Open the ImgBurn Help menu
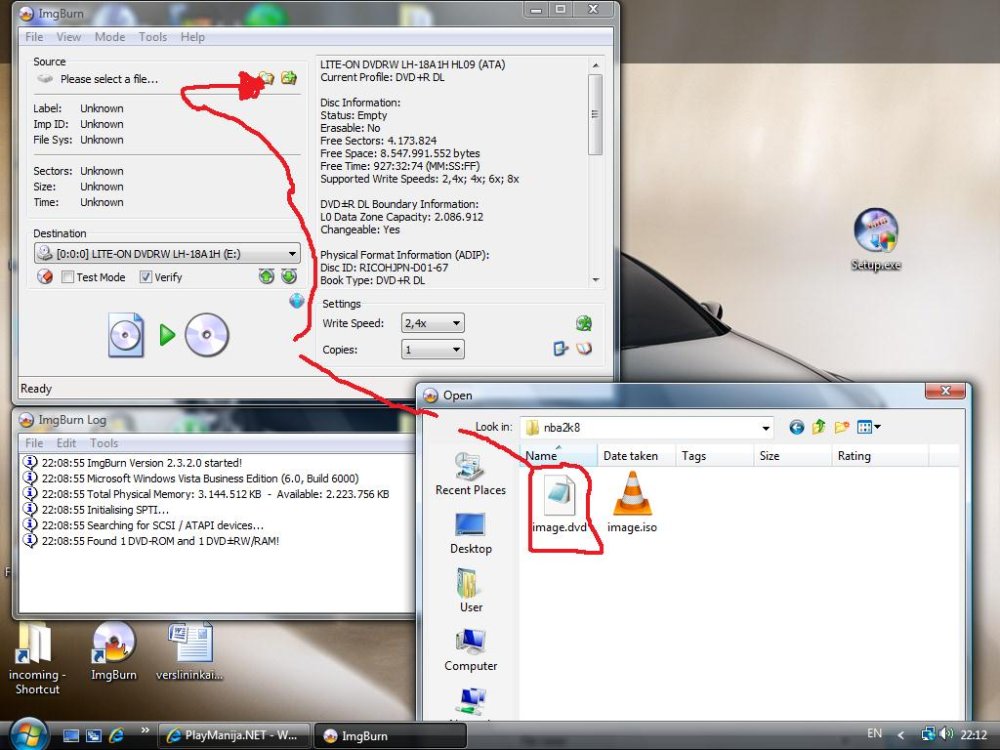This screenshot has height=750, width=1000. coord(193,37)
